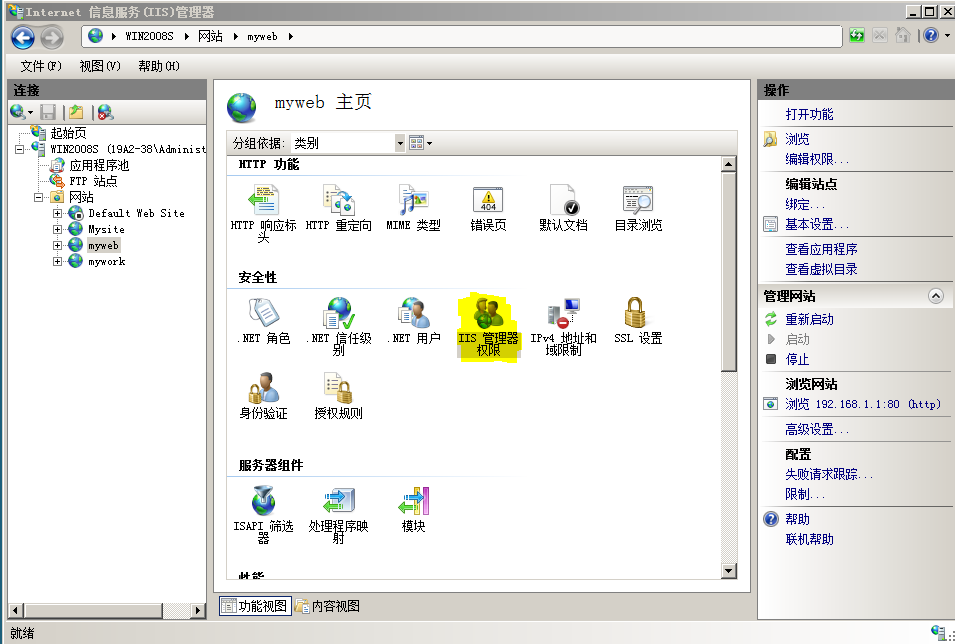Expand the myweb tree node
The height and width of the screenshot is (644, 955).
click(x=57, y=246)
